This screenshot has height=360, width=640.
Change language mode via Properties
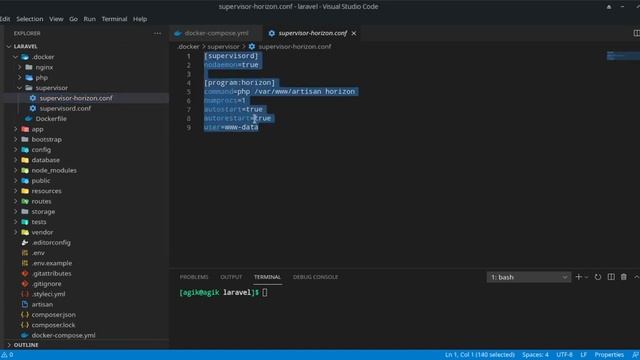609,355
